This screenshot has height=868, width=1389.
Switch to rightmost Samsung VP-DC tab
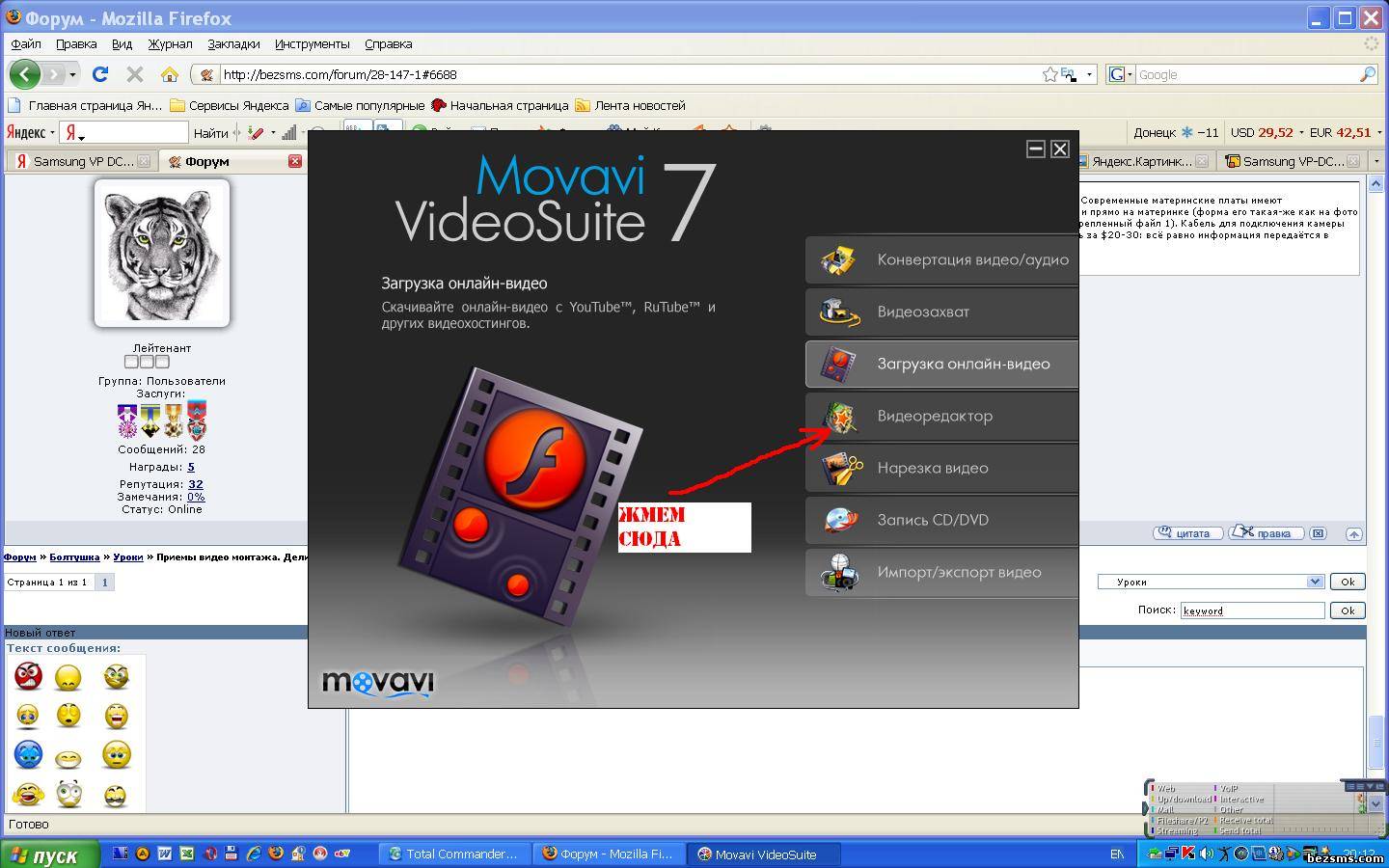tap(1294, 161)
